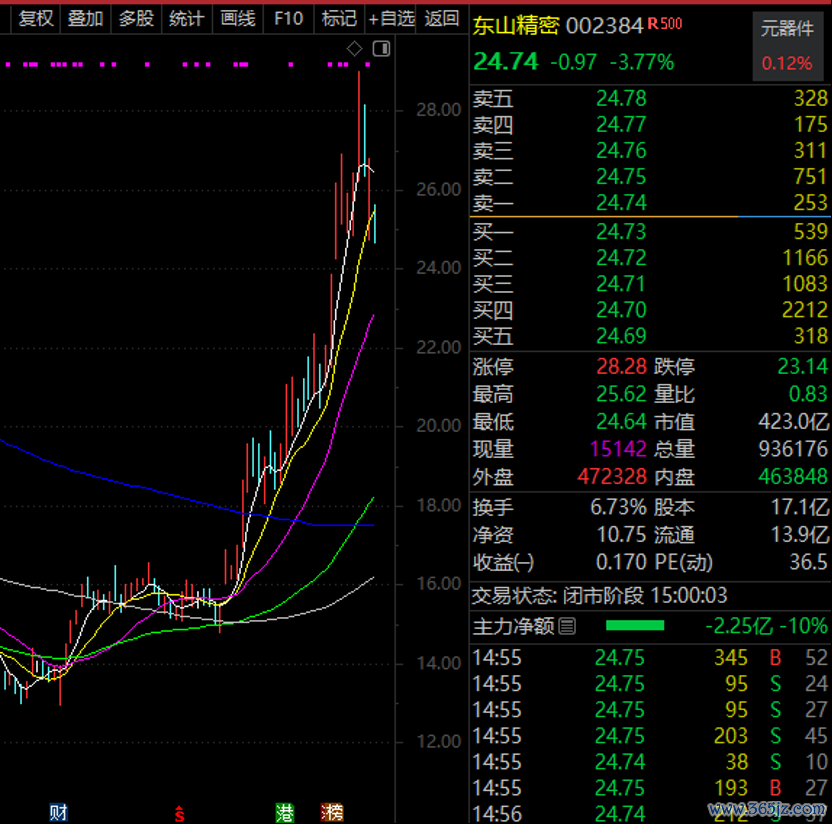Click the 叠加 overlay toolbar button

85,19
